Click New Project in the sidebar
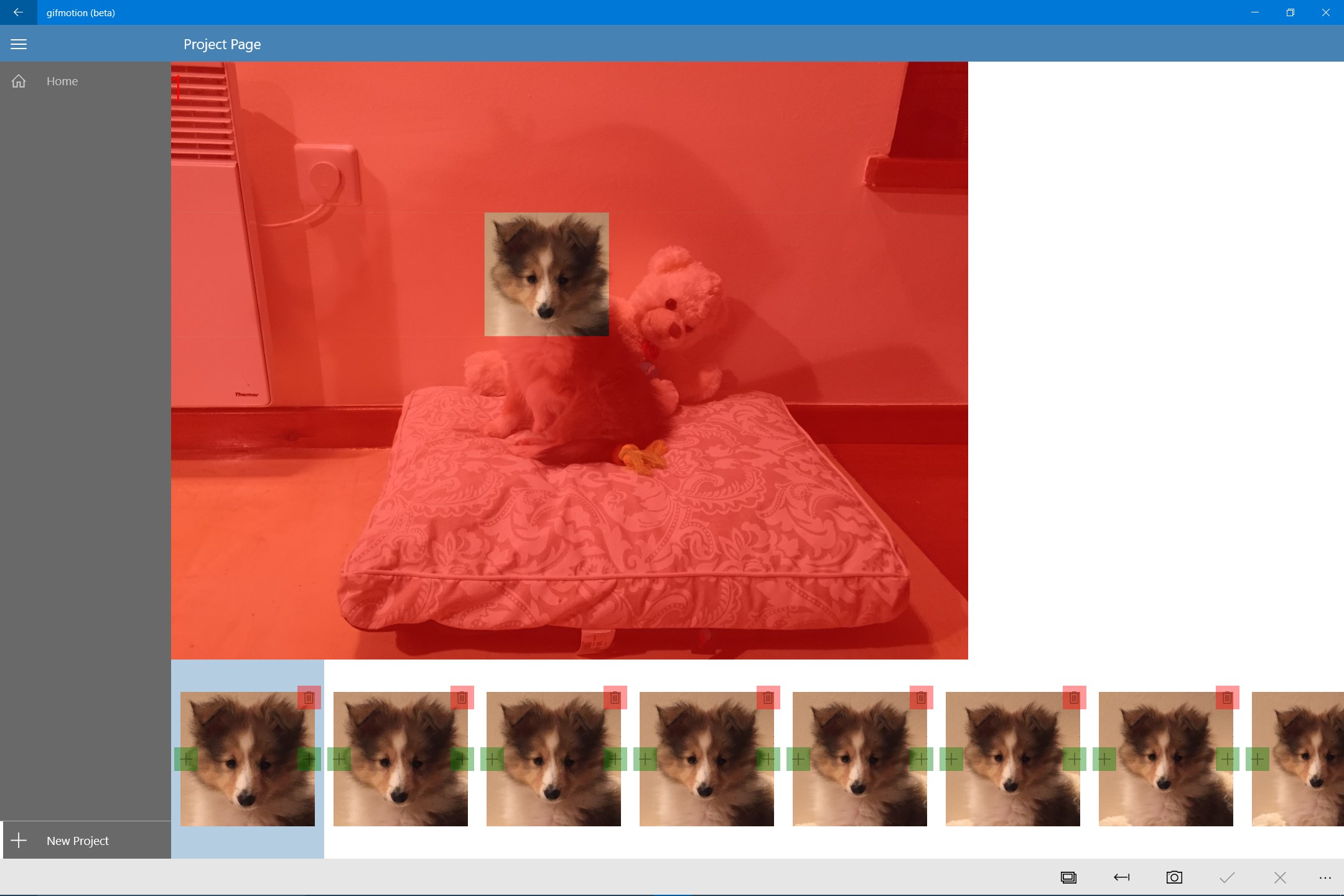This screenshot has width=1344, height=896. [78, 841]
